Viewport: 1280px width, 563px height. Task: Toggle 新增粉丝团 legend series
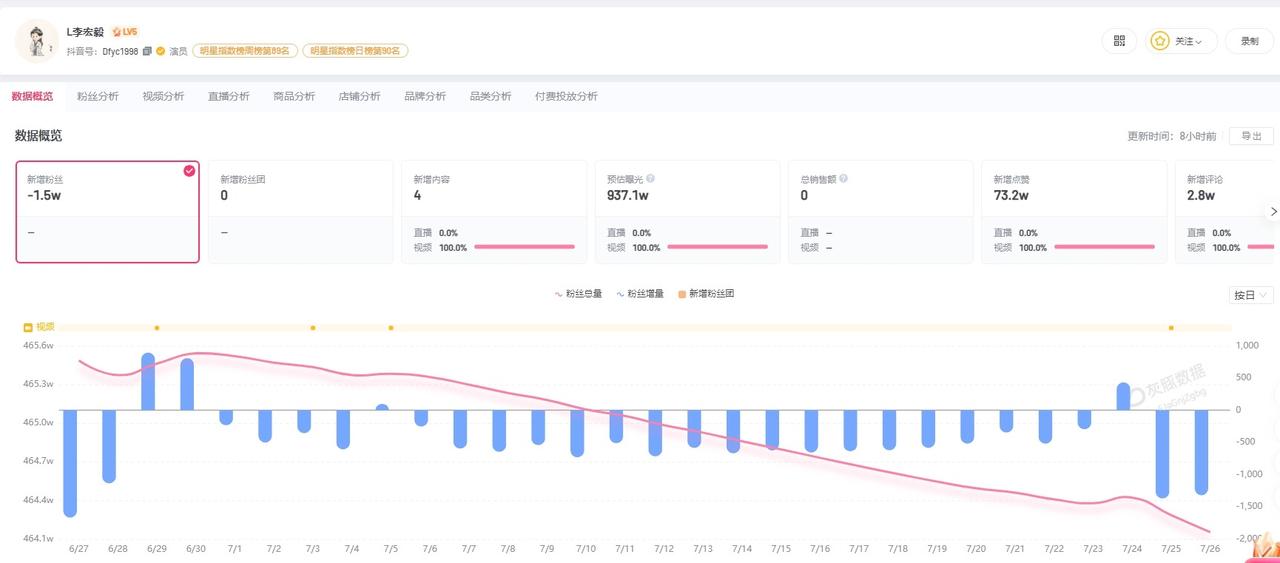(707, 294)
